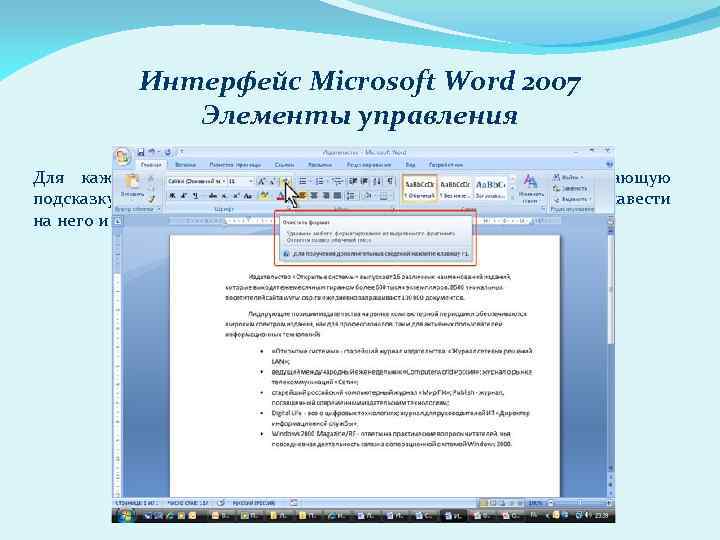The width and height of the screenshot is (720, 540).
Task: Click the spell check icon in status bar
Action: pyautogui.click(x=221, y=503)
